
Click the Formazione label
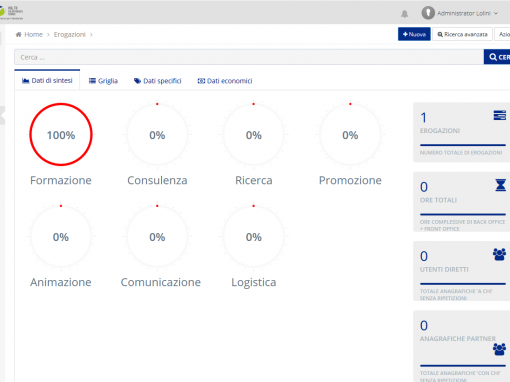61,180
